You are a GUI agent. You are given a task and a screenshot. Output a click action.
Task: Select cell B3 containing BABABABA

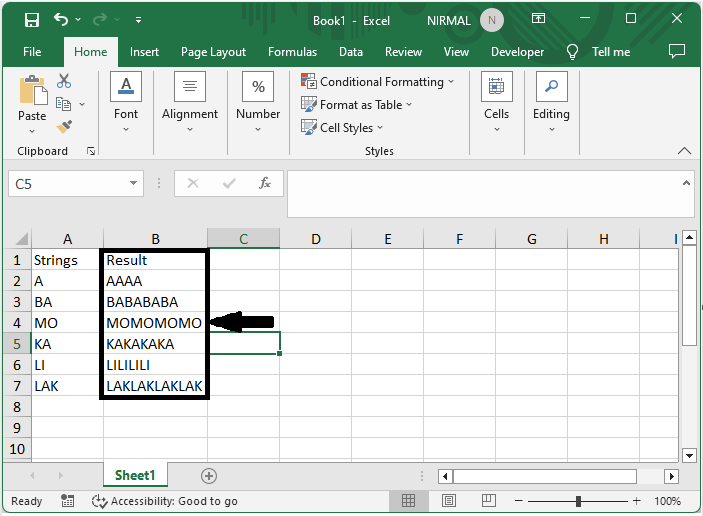[155, 302]
